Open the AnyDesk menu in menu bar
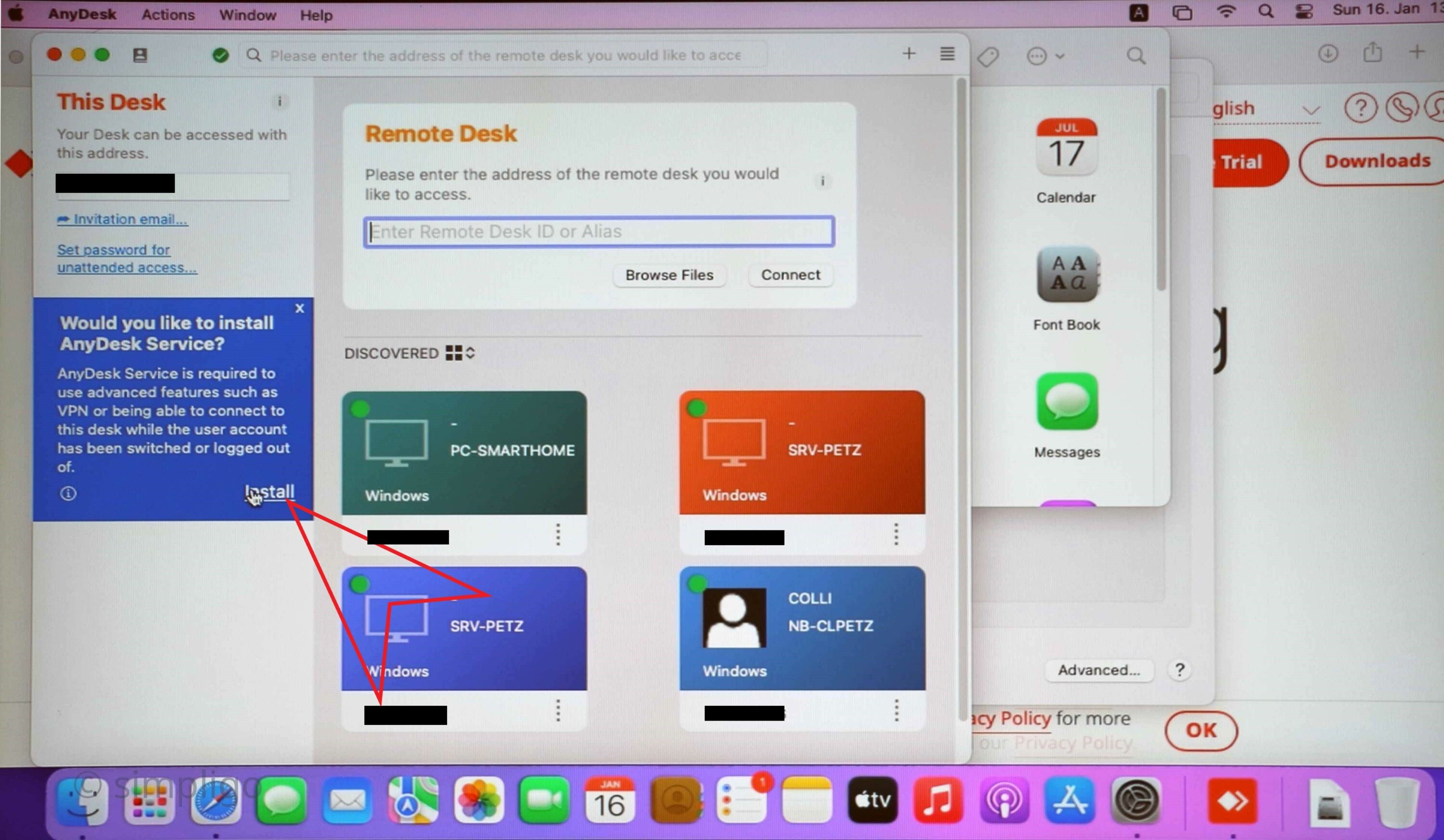 pos(82,14)
